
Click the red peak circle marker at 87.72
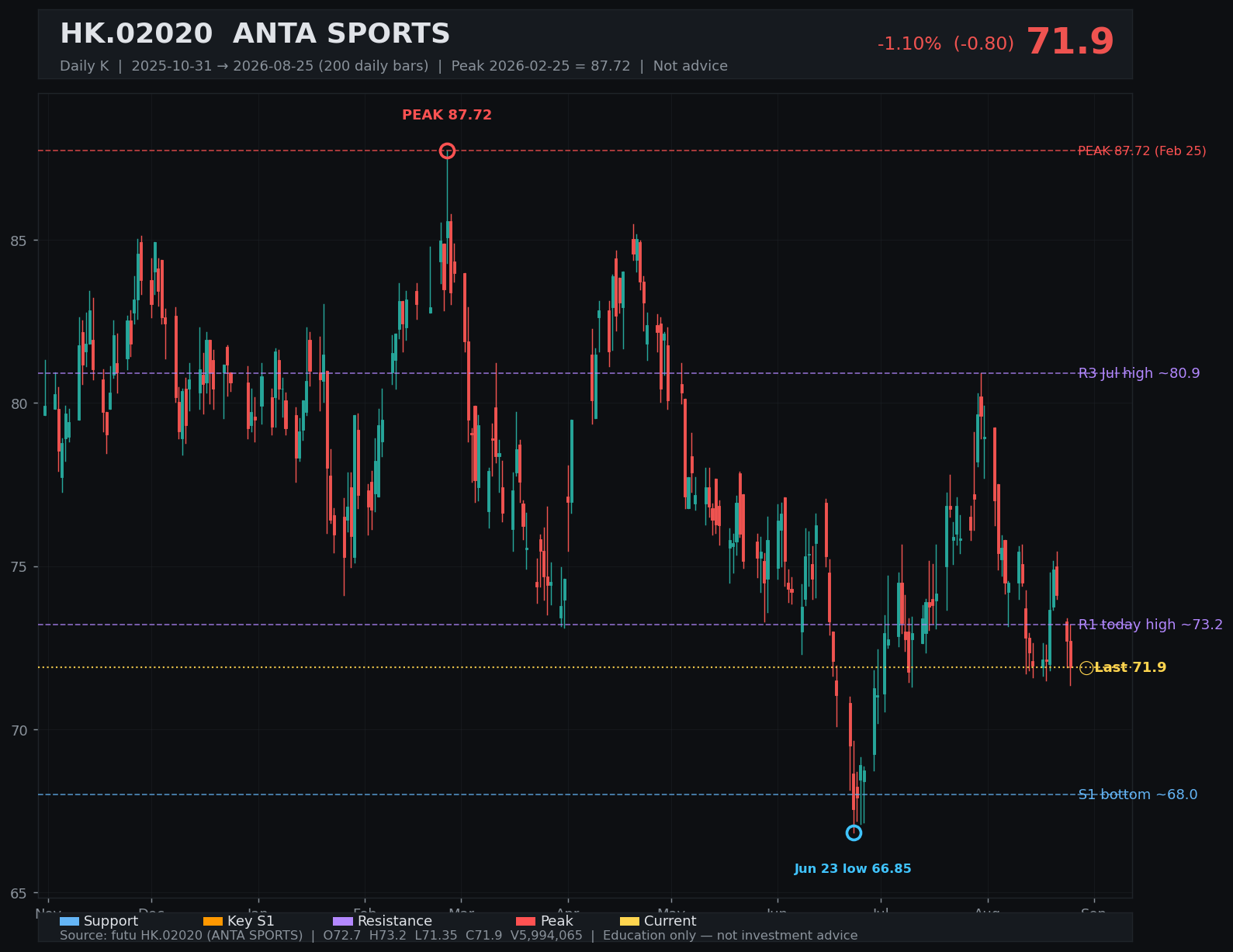pyautogui.click(x=447, y=151)
